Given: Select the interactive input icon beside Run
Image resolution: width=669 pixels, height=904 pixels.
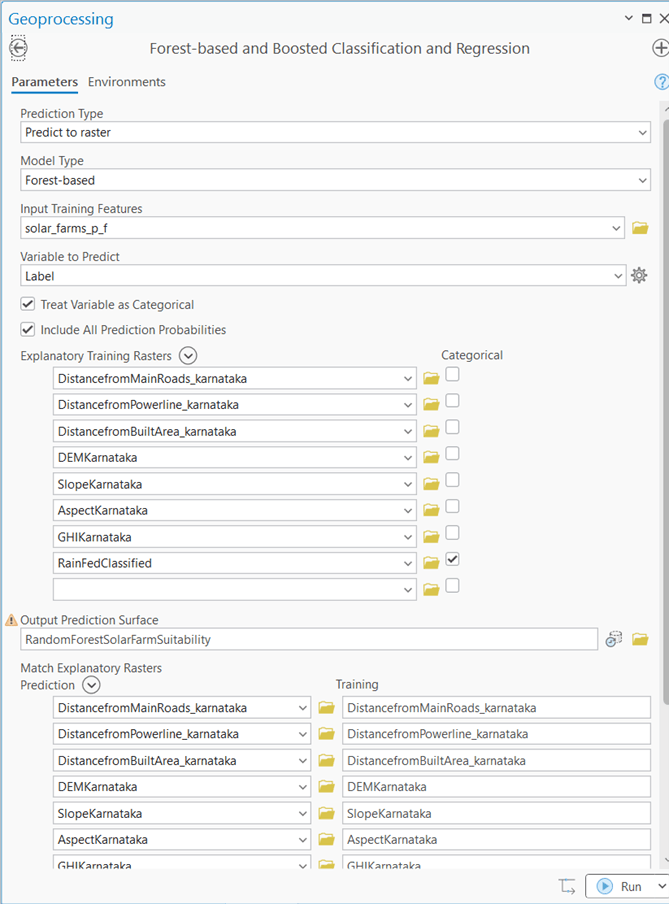Looking at the screenshot, I should [x=567, y=886].
